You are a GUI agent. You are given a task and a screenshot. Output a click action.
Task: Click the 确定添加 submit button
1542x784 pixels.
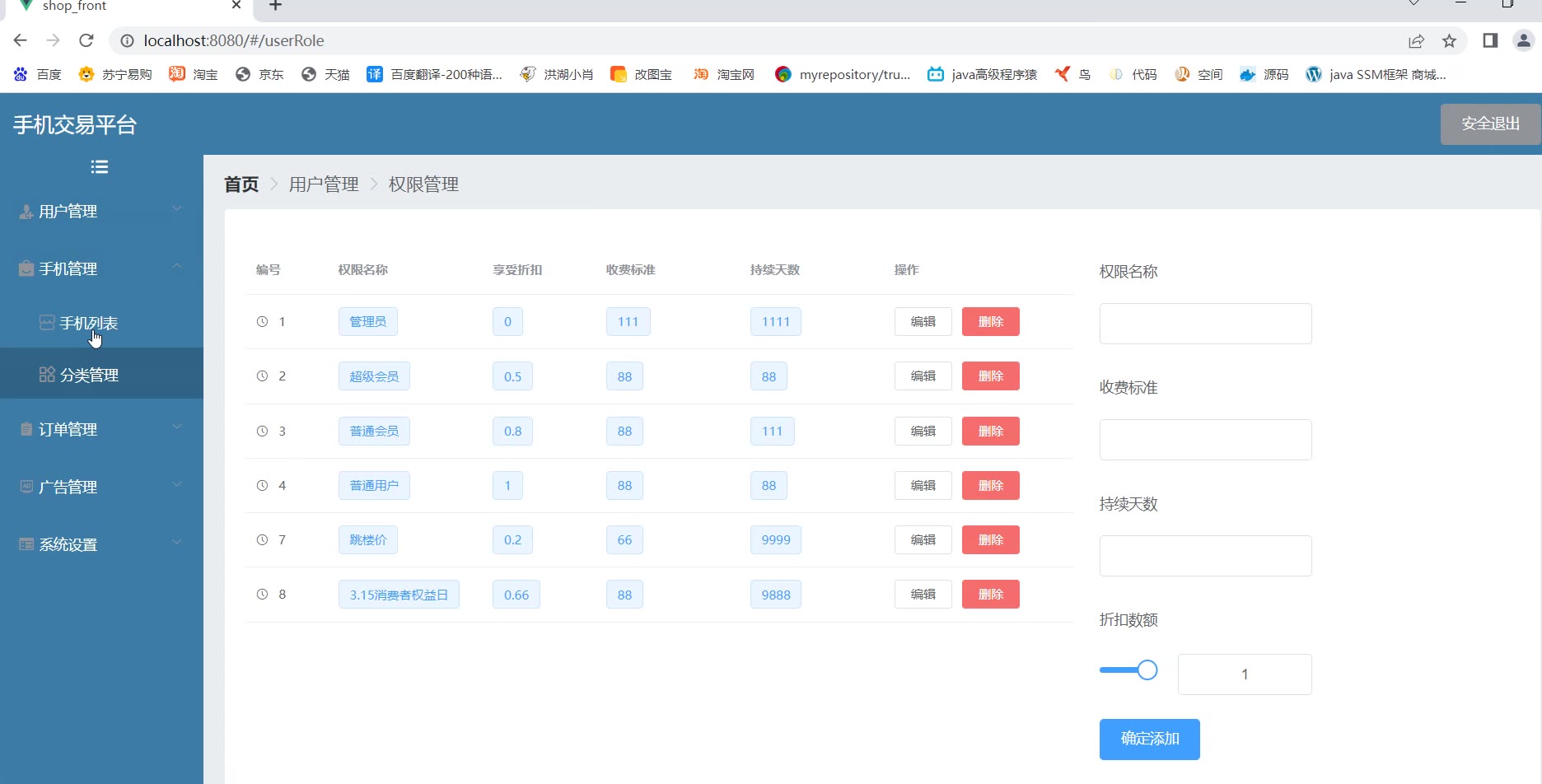coord(1150,740)
